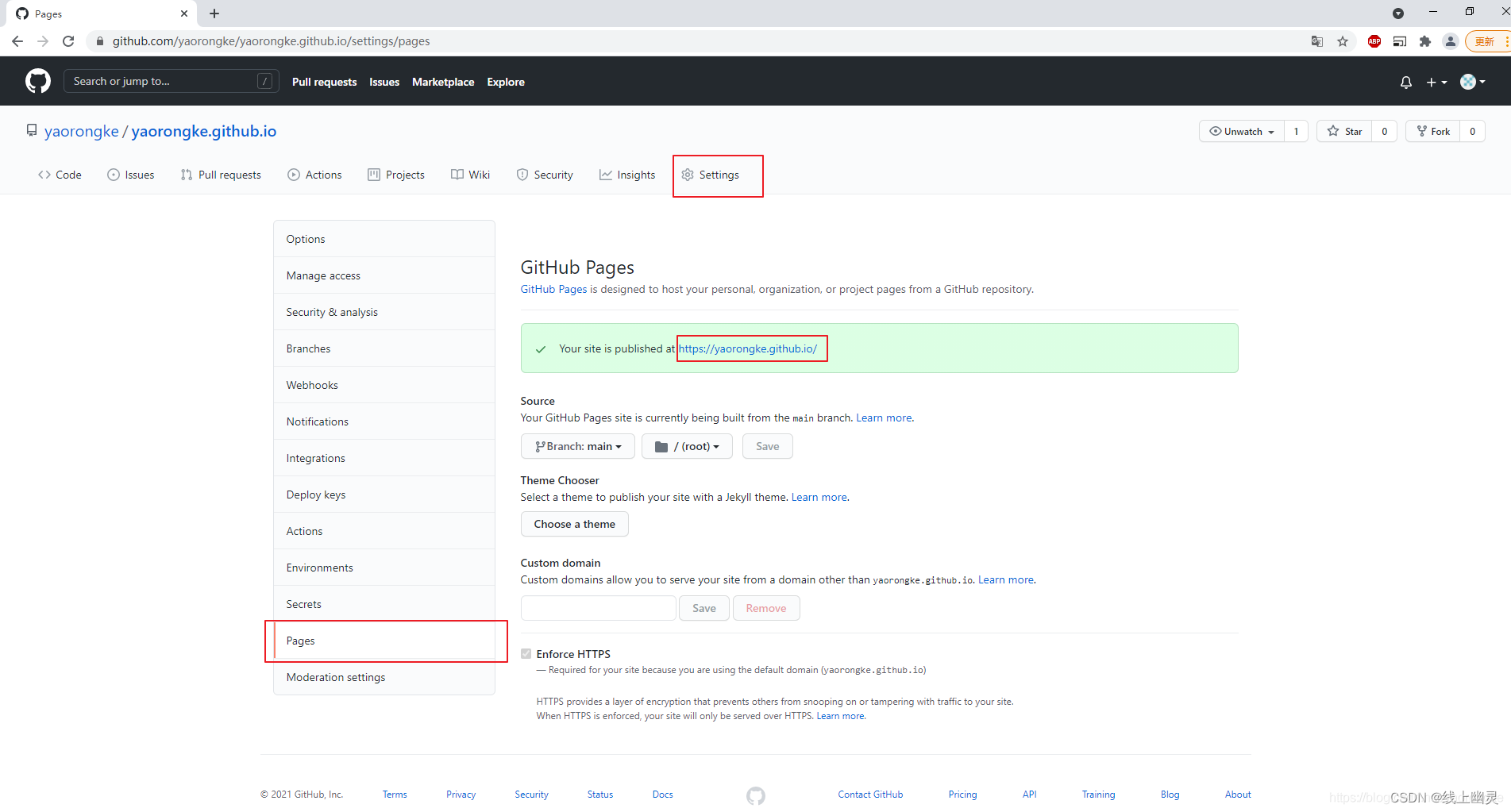1511x812 pixels.
Task: Click GitHub Pages link in description
Action: point(553,289)
